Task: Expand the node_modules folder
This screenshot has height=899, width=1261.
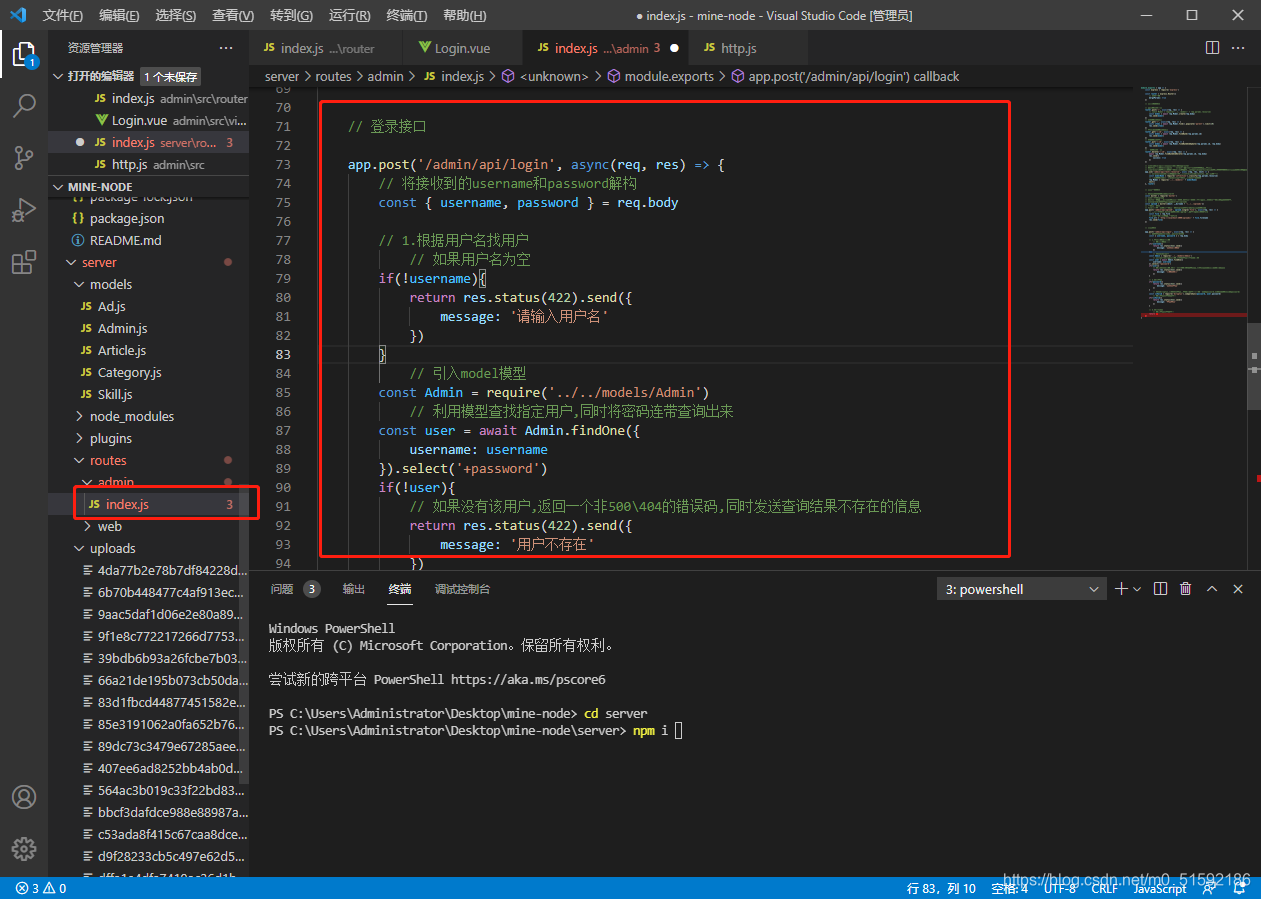Action: tap(131, 416)
